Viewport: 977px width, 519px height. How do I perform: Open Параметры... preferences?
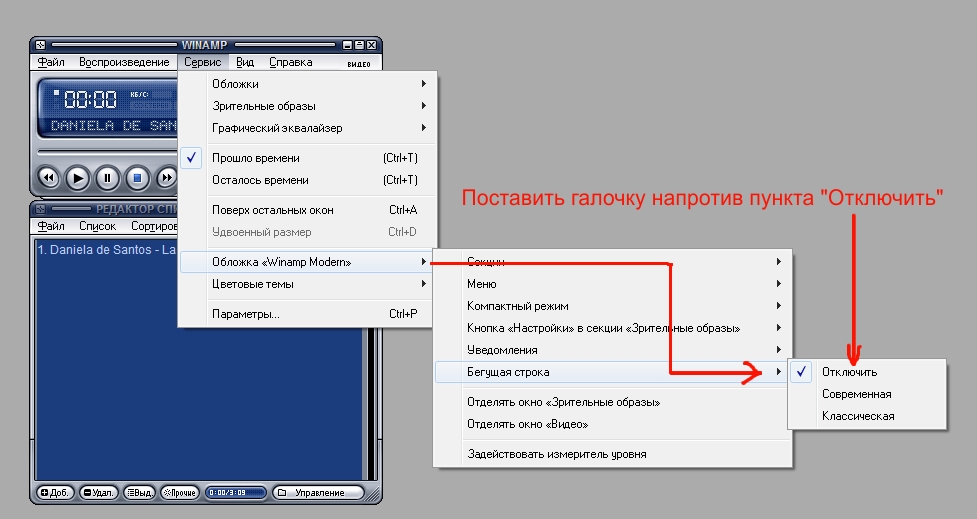pos(308,314)
